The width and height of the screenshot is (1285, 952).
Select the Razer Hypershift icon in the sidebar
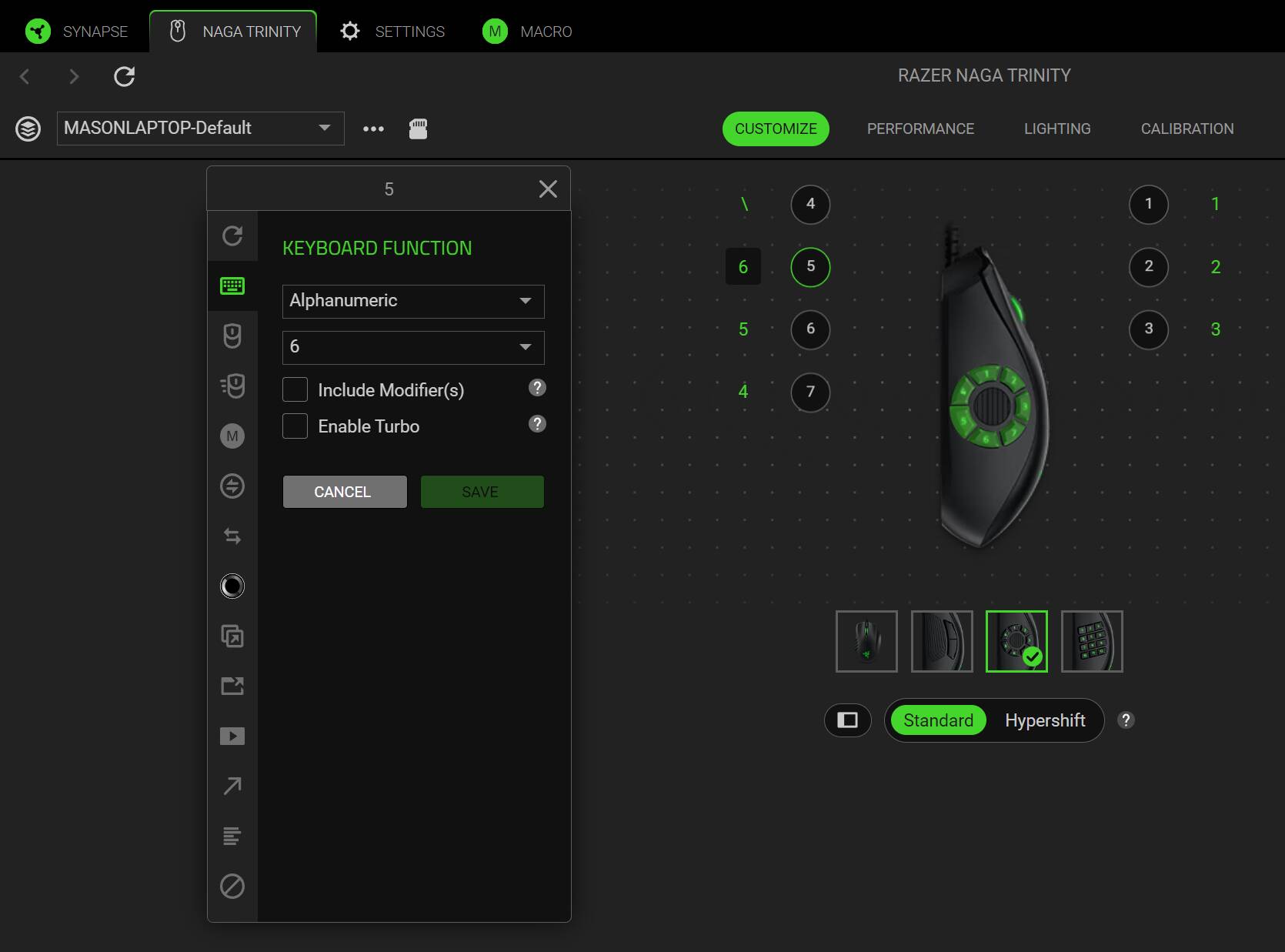232,636
